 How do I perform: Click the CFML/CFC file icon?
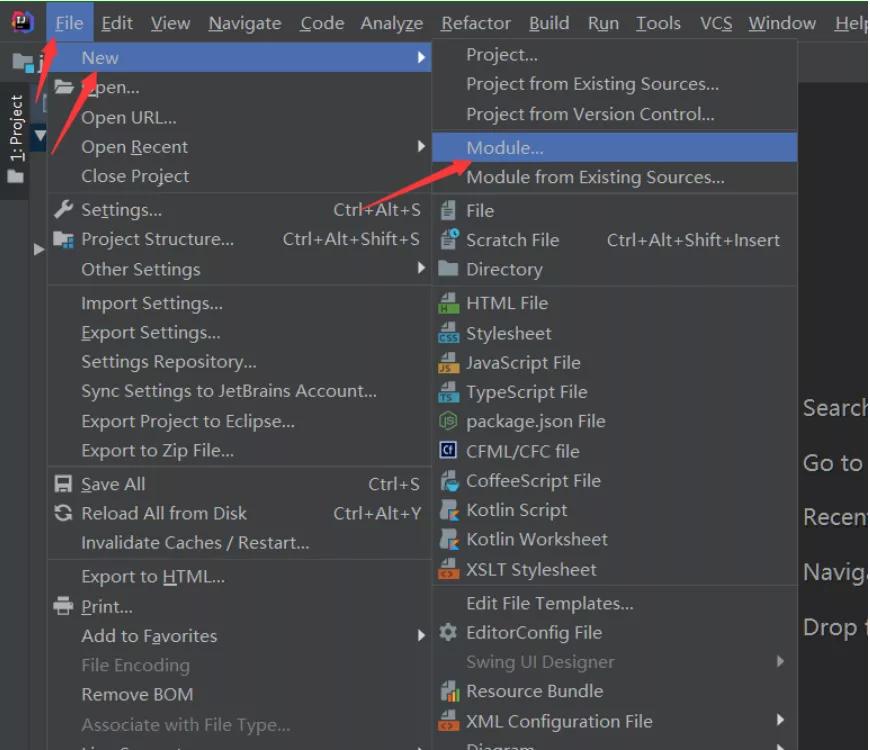tap(448, 450)
